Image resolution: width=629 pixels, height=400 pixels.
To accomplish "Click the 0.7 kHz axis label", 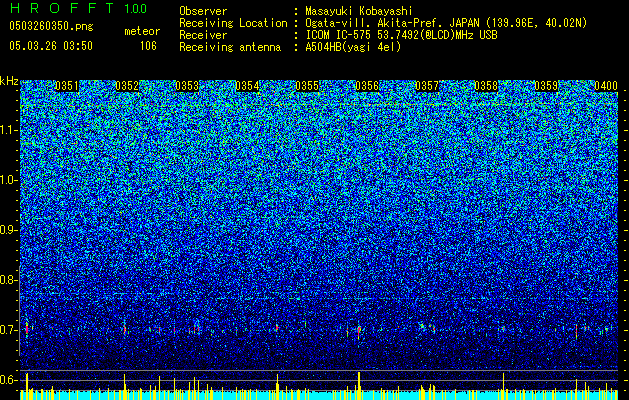I will tap(8, 330).
